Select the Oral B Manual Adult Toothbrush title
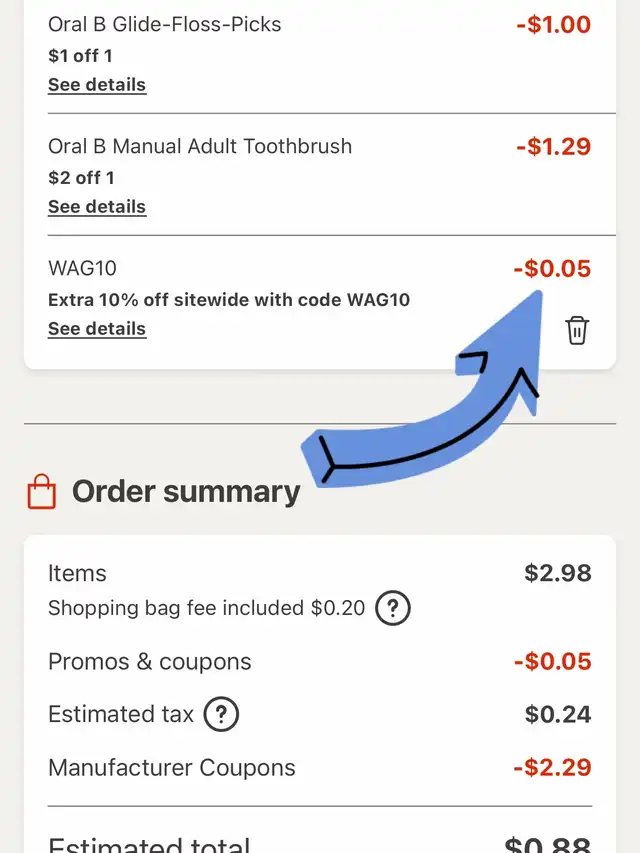 (200, 146)
